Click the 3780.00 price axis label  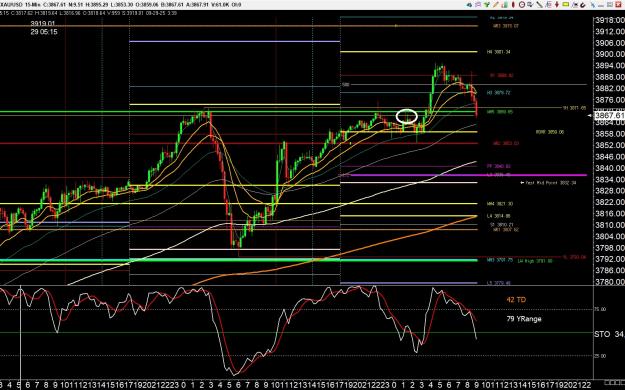tap(609, 282)
